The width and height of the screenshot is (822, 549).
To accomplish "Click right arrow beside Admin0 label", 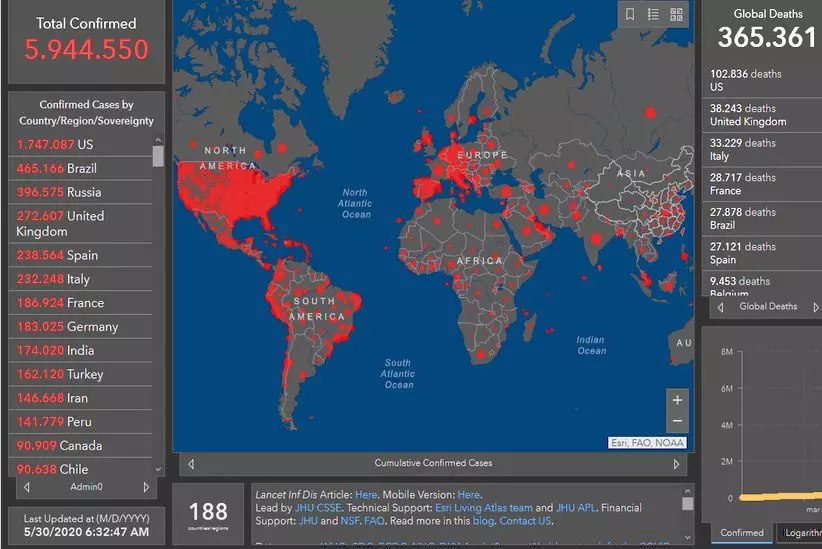I will pos(146,487).
